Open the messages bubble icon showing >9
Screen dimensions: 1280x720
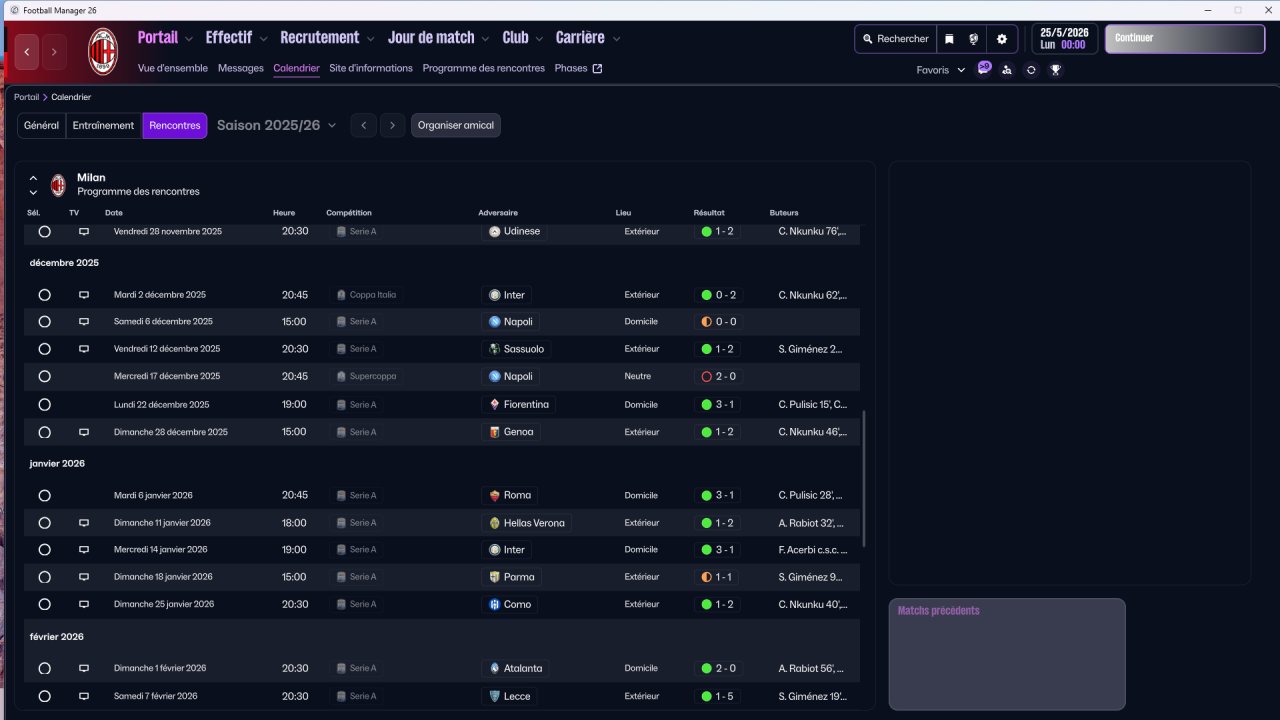(984, 68)
